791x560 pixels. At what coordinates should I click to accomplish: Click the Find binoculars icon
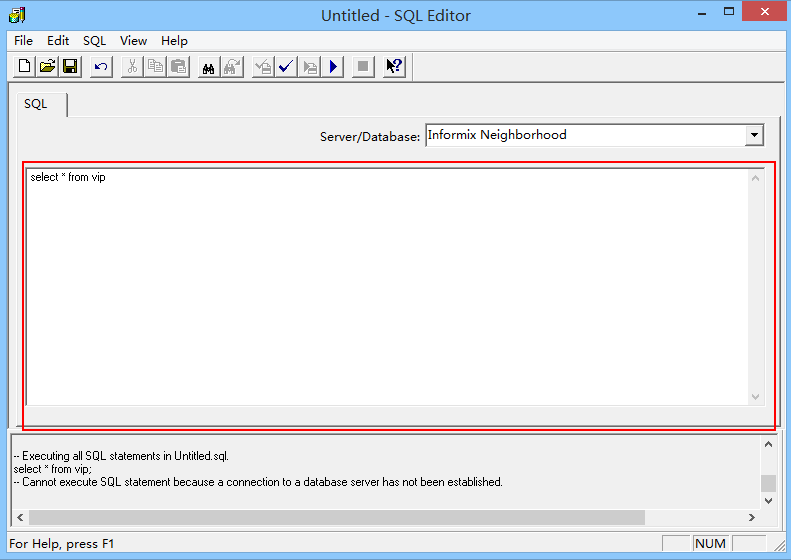209,67
